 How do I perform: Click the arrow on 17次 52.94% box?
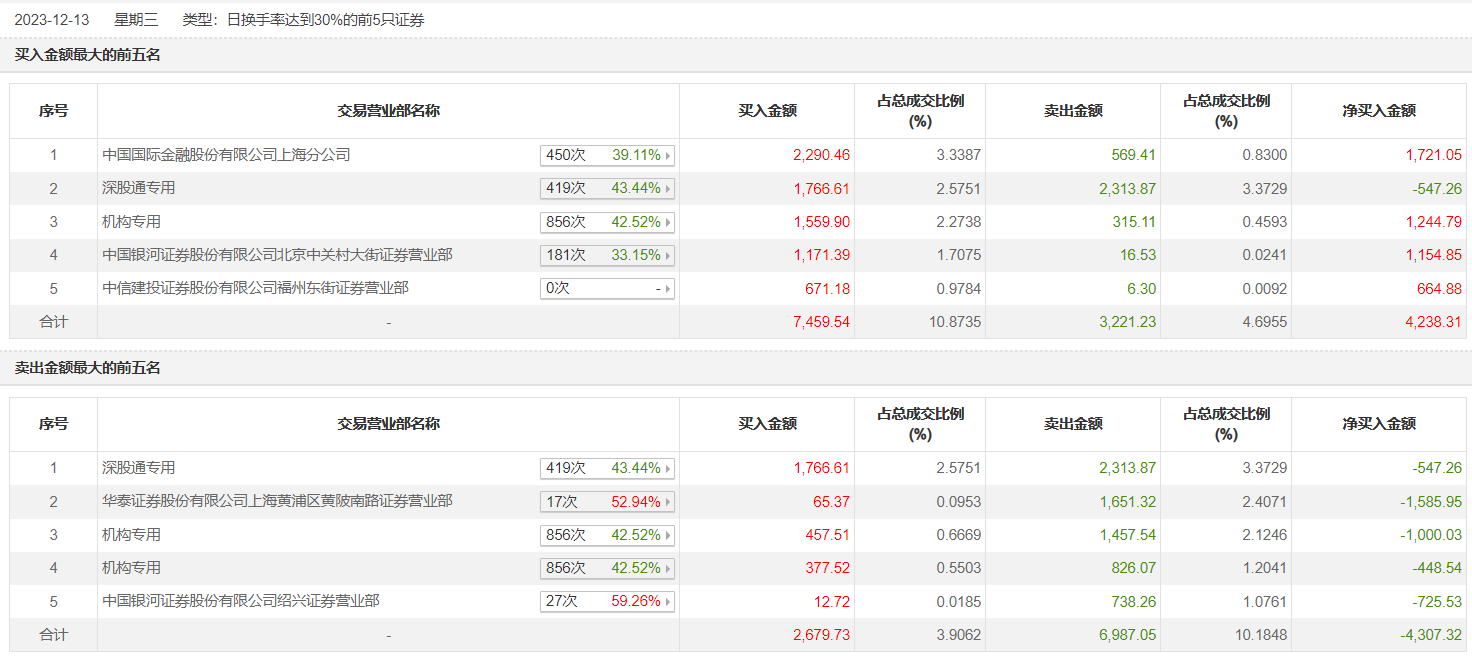[x=668, y=502]
